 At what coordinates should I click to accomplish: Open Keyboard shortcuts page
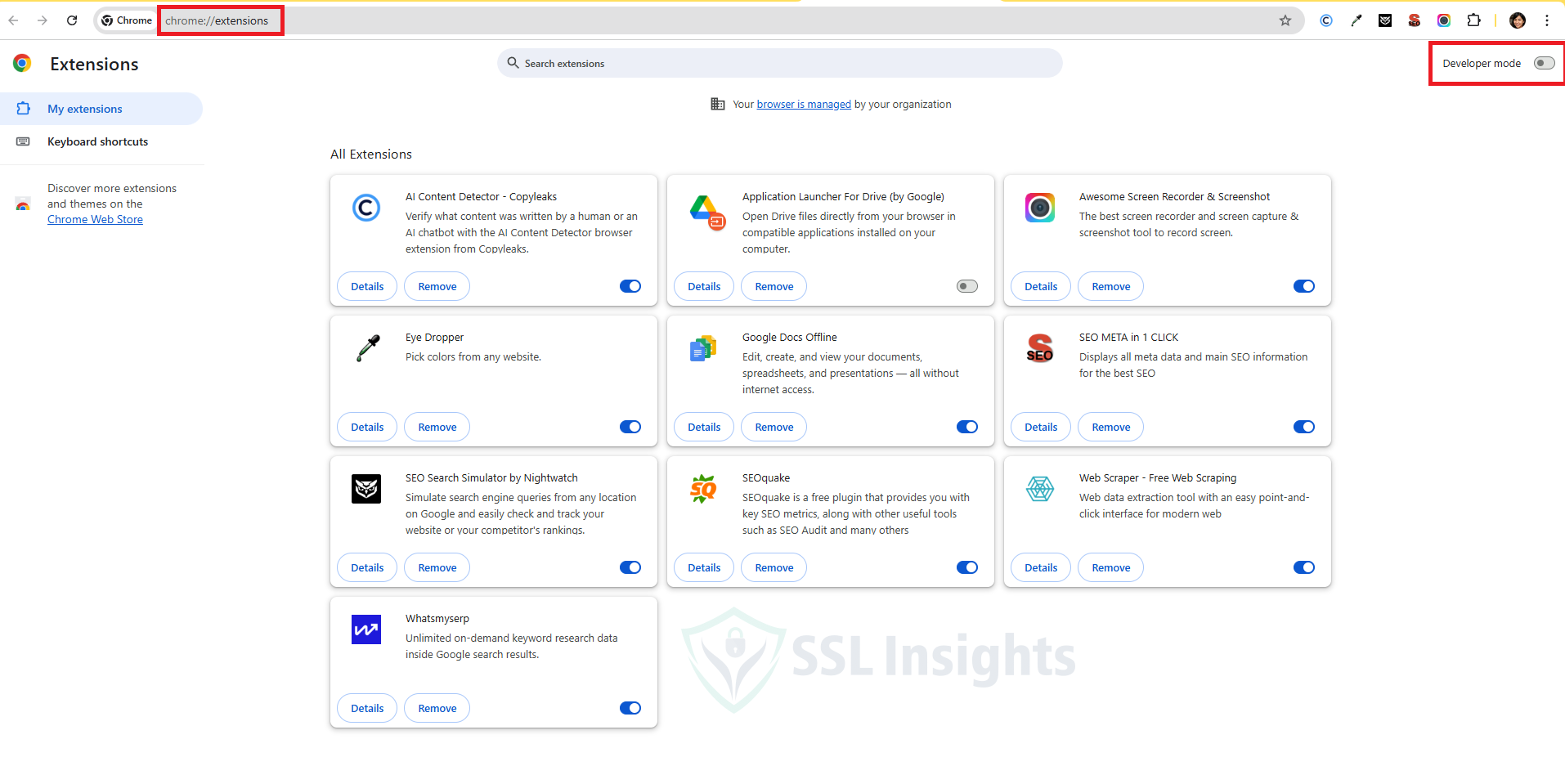[97, 141]
